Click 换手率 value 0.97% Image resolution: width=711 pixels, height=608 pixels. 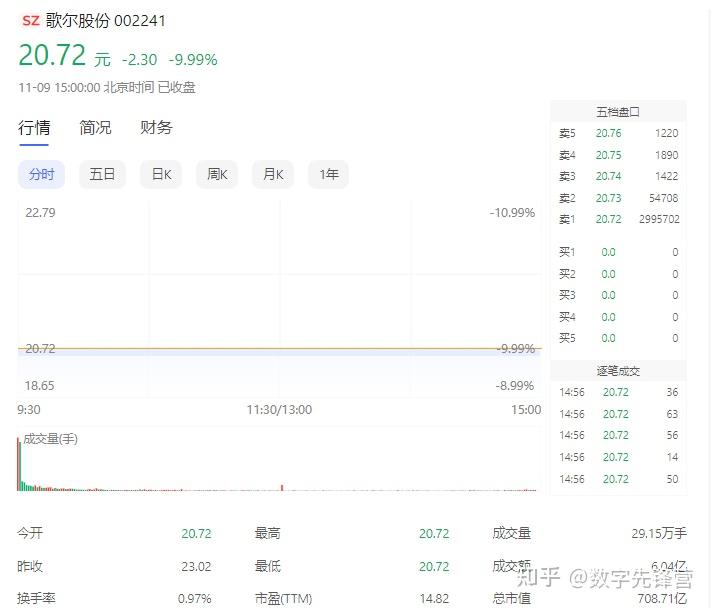(195, 599)
